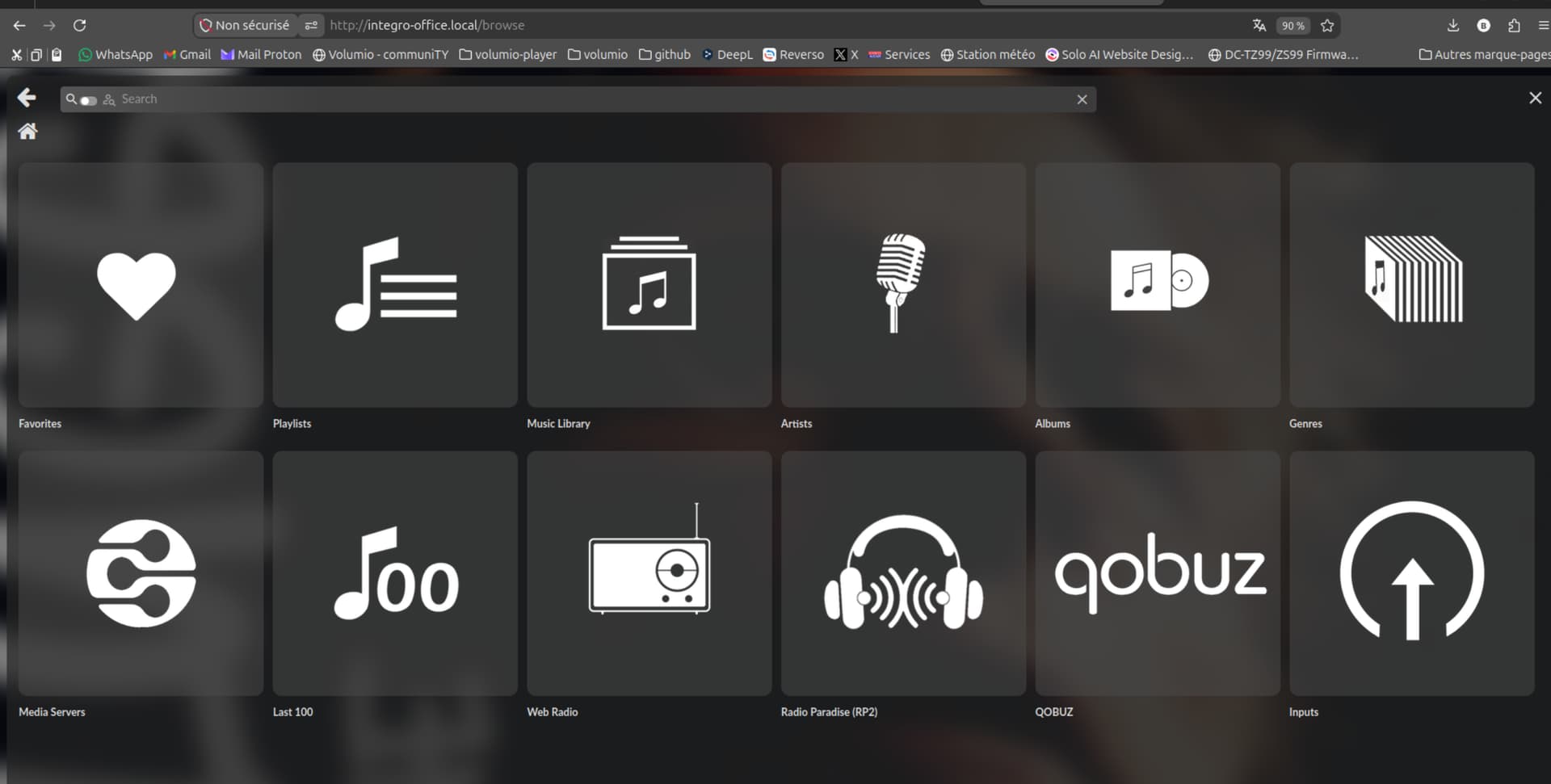Open the Favorites heart tile
This screenshot has height=784, width=1551.
(x=141, y=285)
